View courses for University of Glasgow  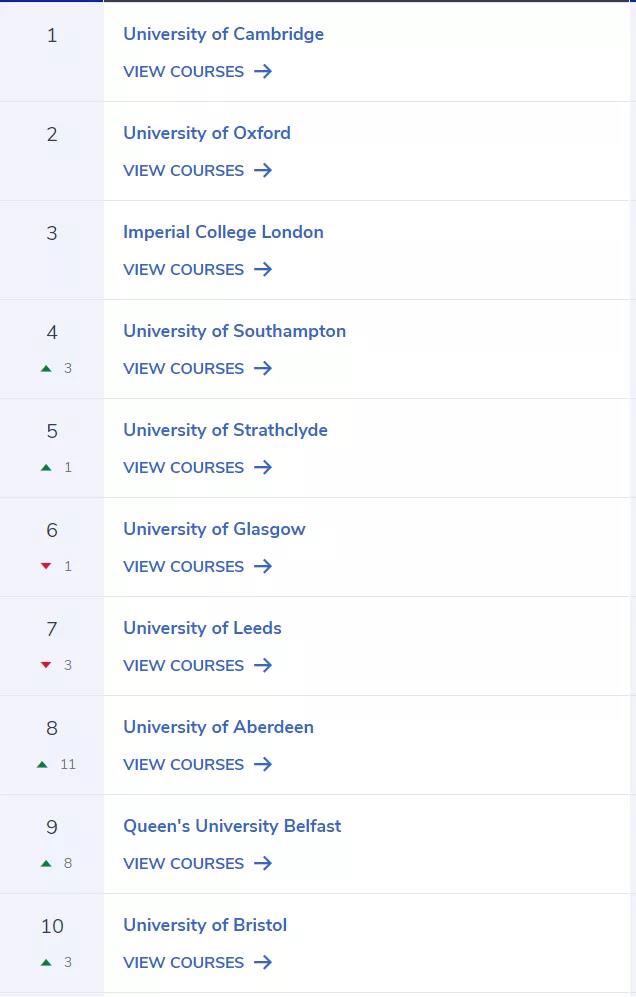(198, 567)
